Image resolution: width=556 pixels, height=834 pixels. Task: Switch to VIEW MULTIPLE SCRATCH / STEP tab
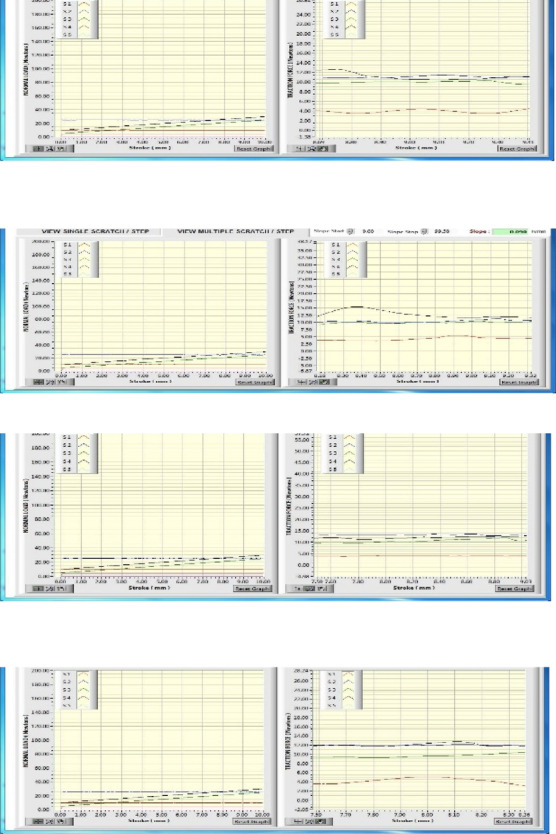coord(236,232)
